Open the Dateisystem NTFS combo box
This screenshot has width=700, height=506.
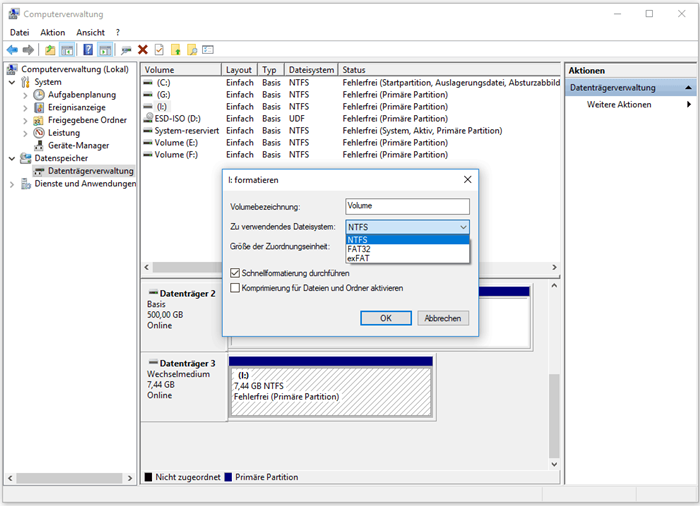pos(407,227)
